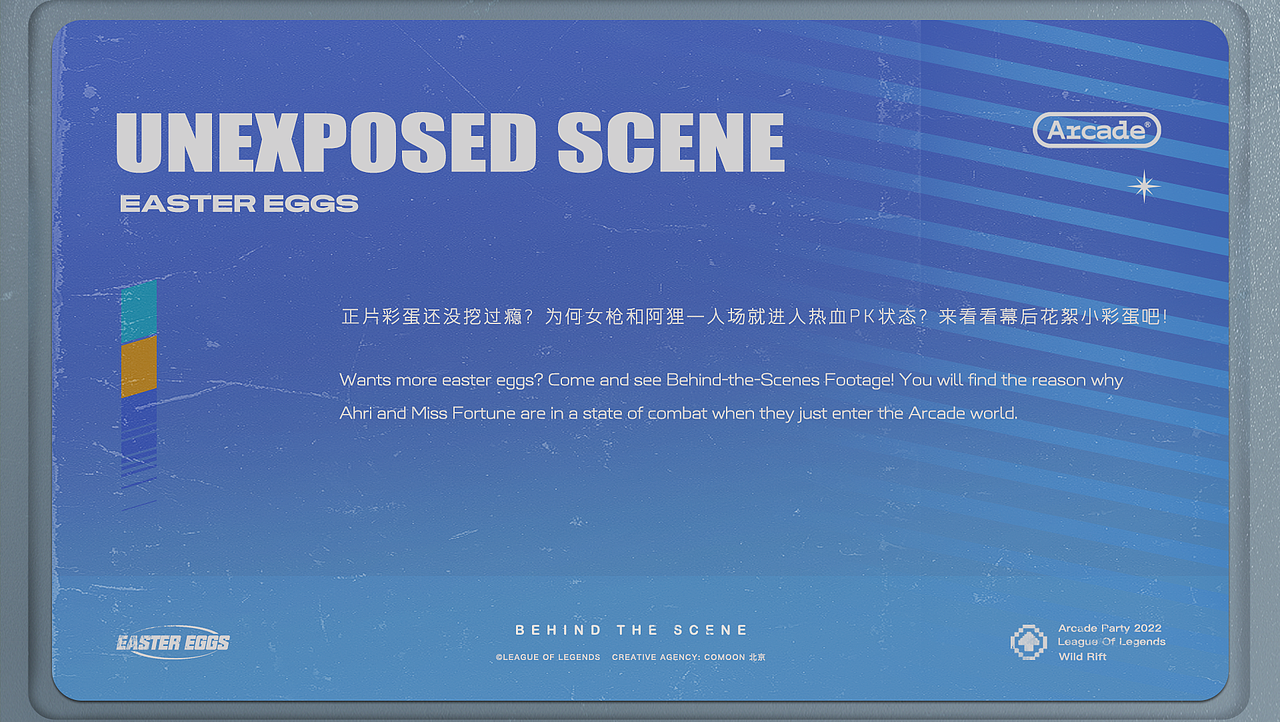Click the BEHIND THE SCENE caption
The image size is (1280, 722).
631,630
